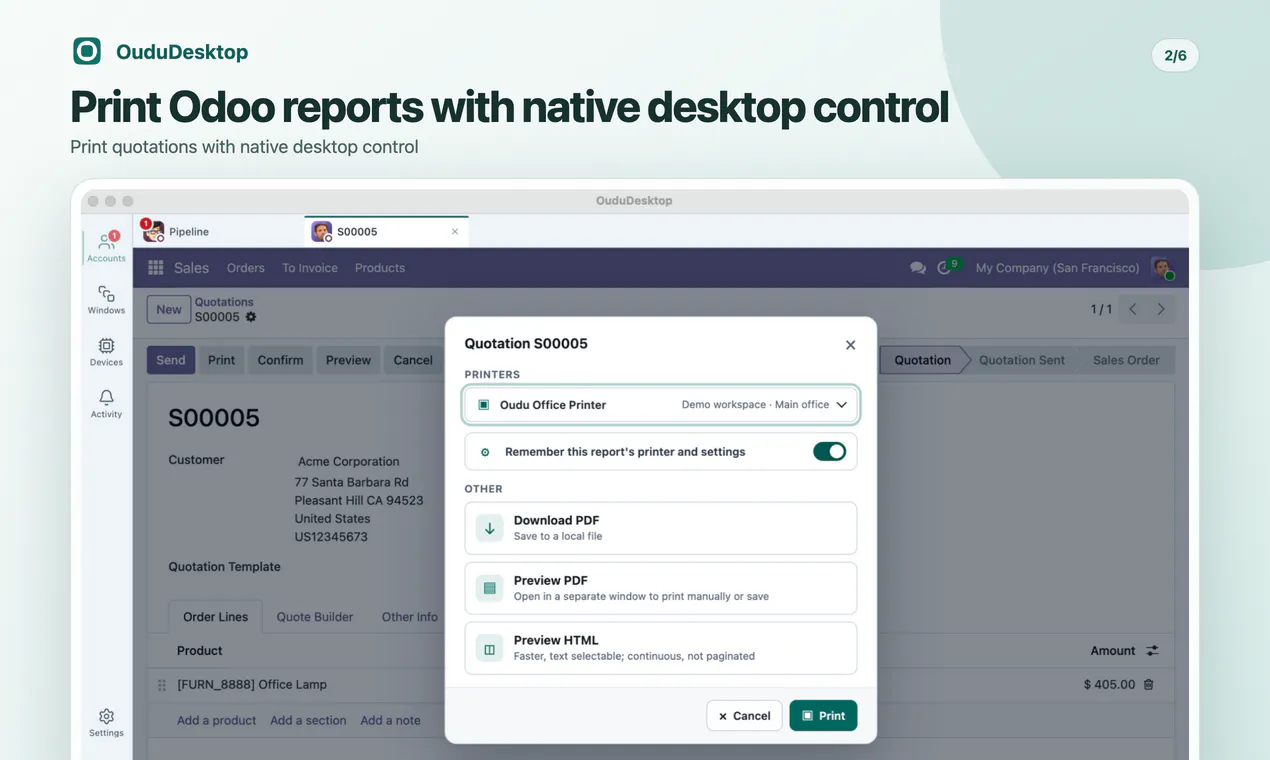Select the Sales Order status stage
This screenshot has height=760, width=1270.
point(1126,360)
